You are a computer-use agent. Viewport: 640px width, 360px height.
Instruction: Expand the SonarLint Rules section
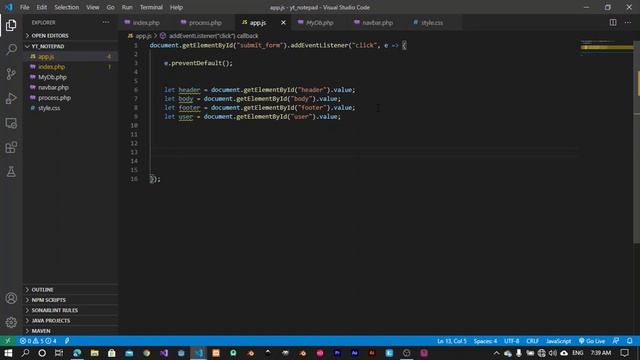(x=55, y=310)
